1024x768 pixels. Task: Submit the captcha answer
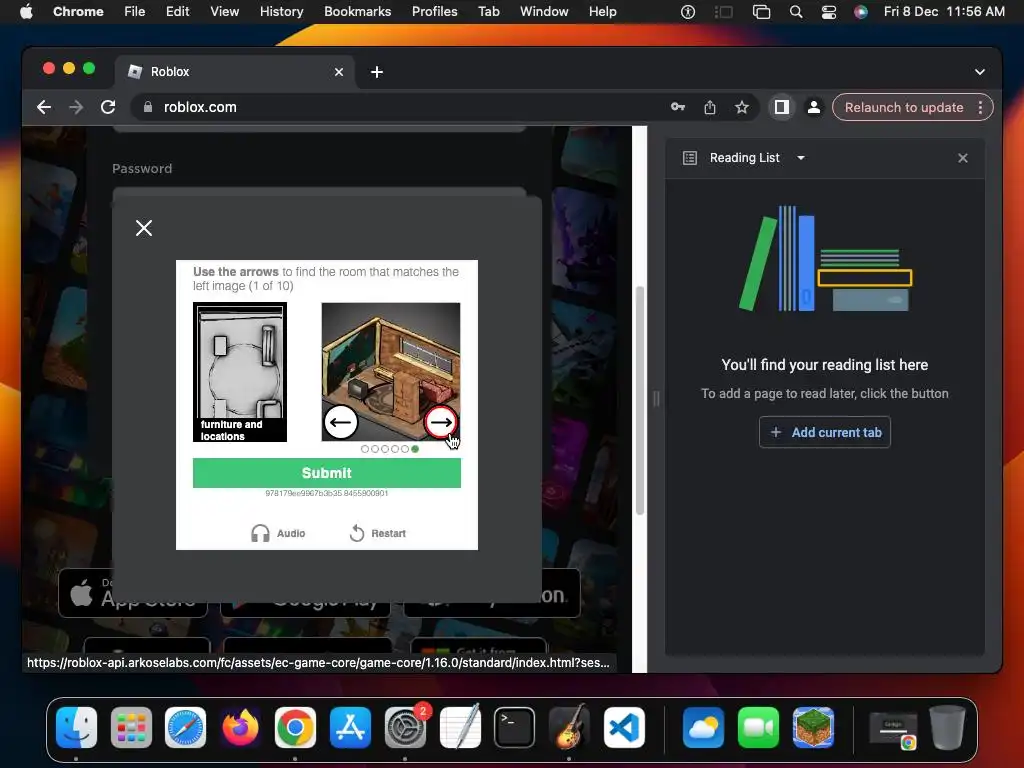327,473
